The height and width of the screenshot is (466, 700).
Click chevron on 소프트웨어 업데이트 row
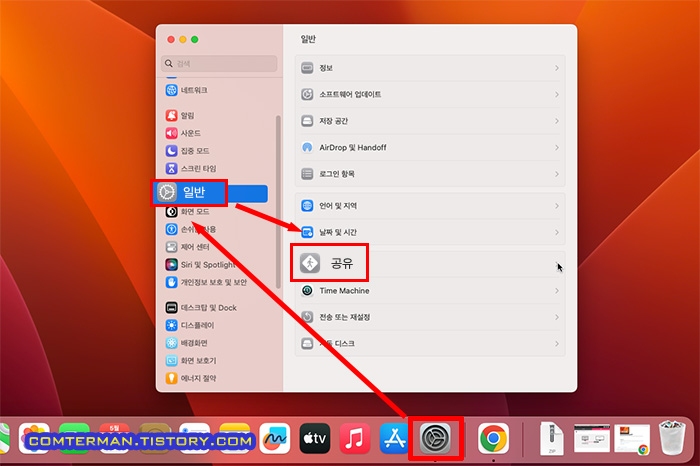[x=557, y=94]
